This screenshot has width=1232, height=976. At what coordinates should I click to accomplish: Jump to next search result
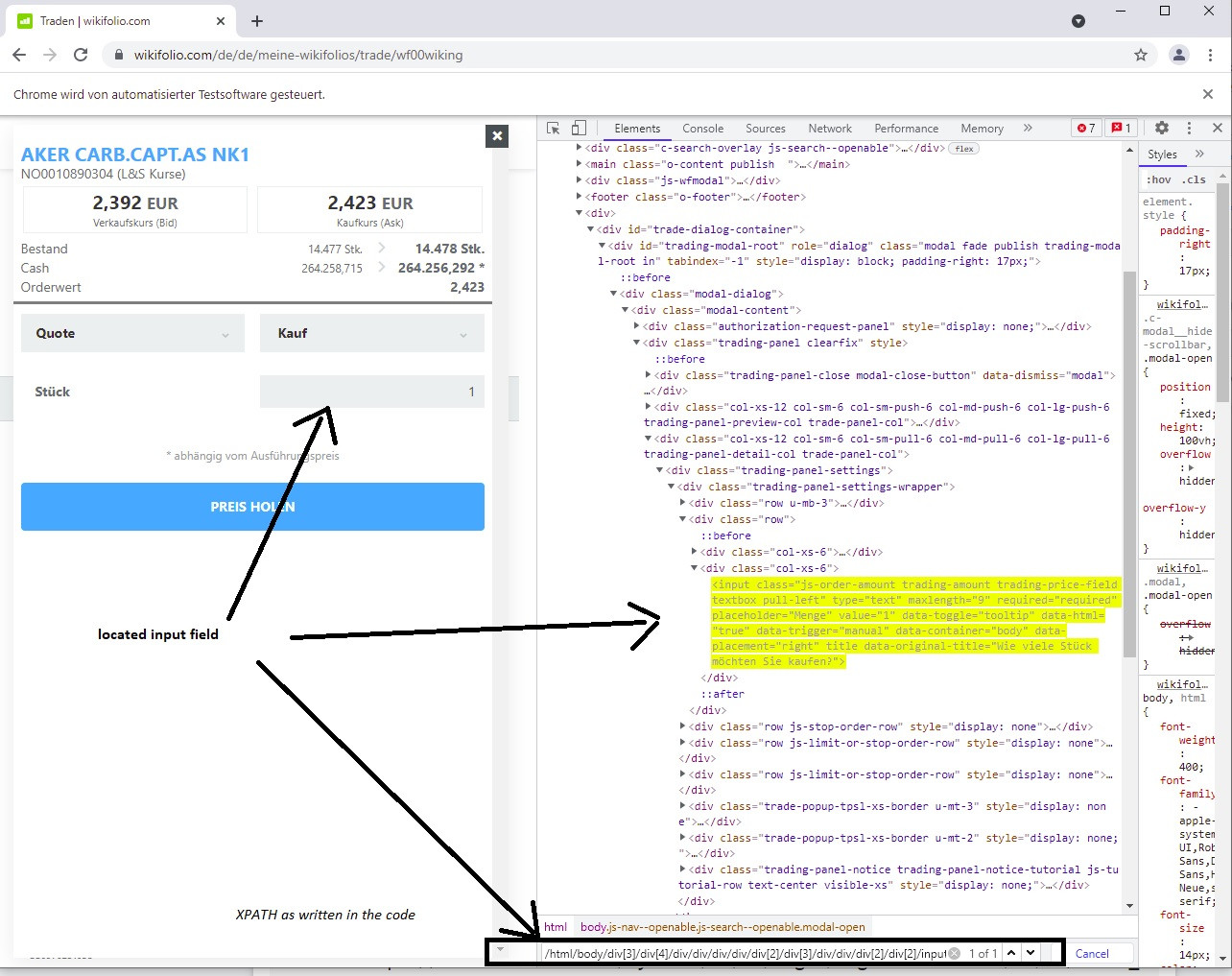coord(1031,953)
